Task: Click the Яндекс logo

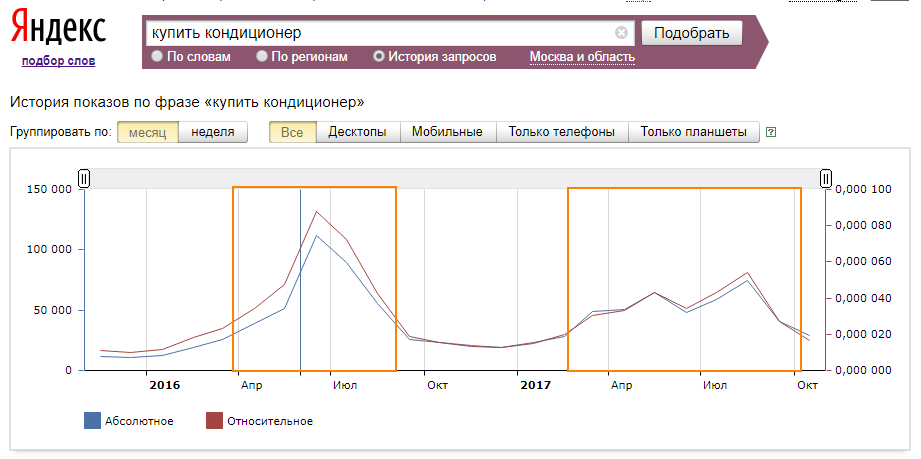Action: (x=58, y=29)
